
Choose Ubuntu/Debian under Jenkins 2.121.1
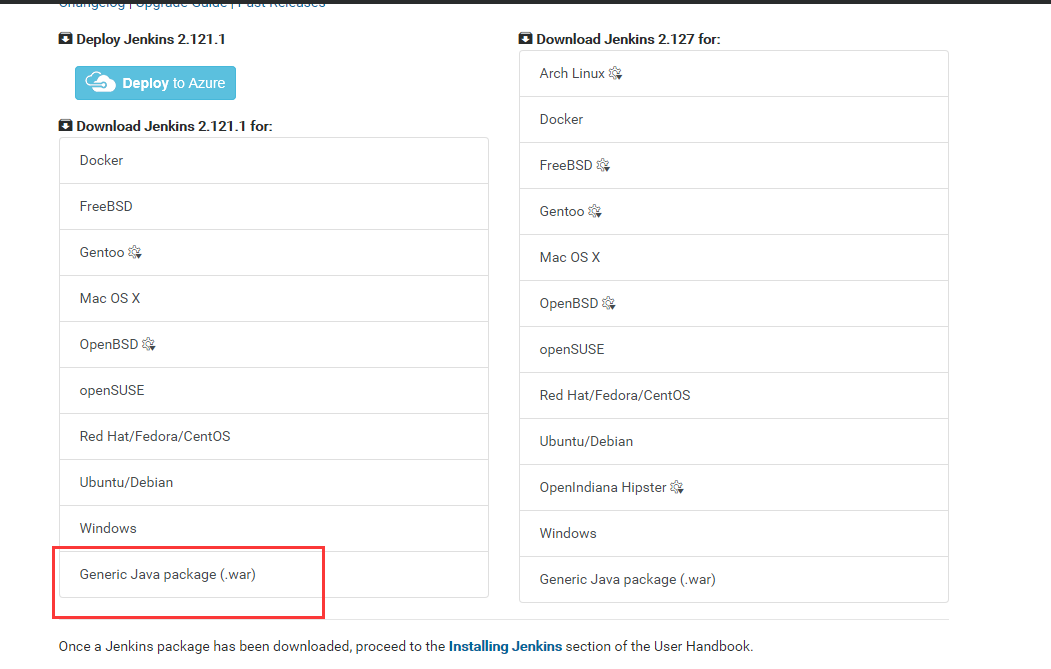(273, 483)
